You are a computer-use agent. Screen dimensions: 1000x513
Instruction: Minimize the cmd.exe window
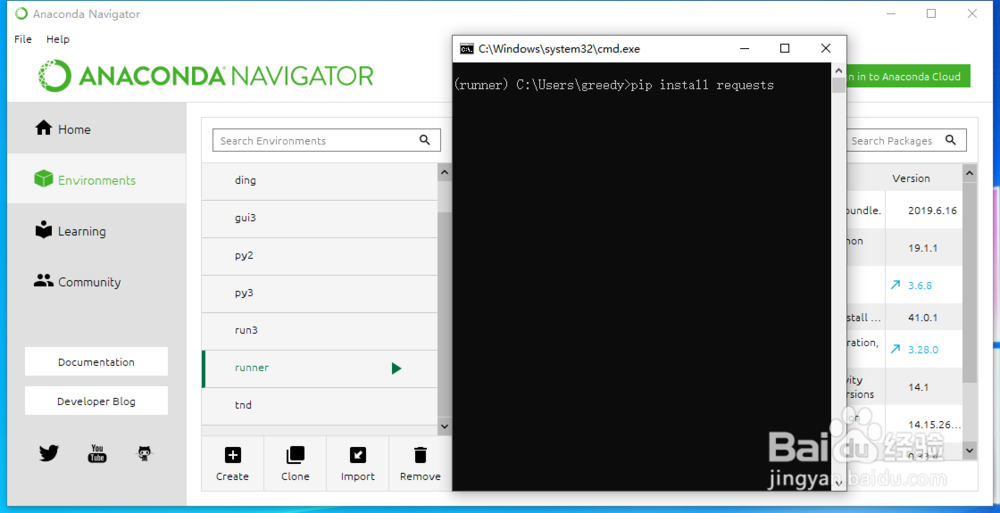(x=744, y=49)
